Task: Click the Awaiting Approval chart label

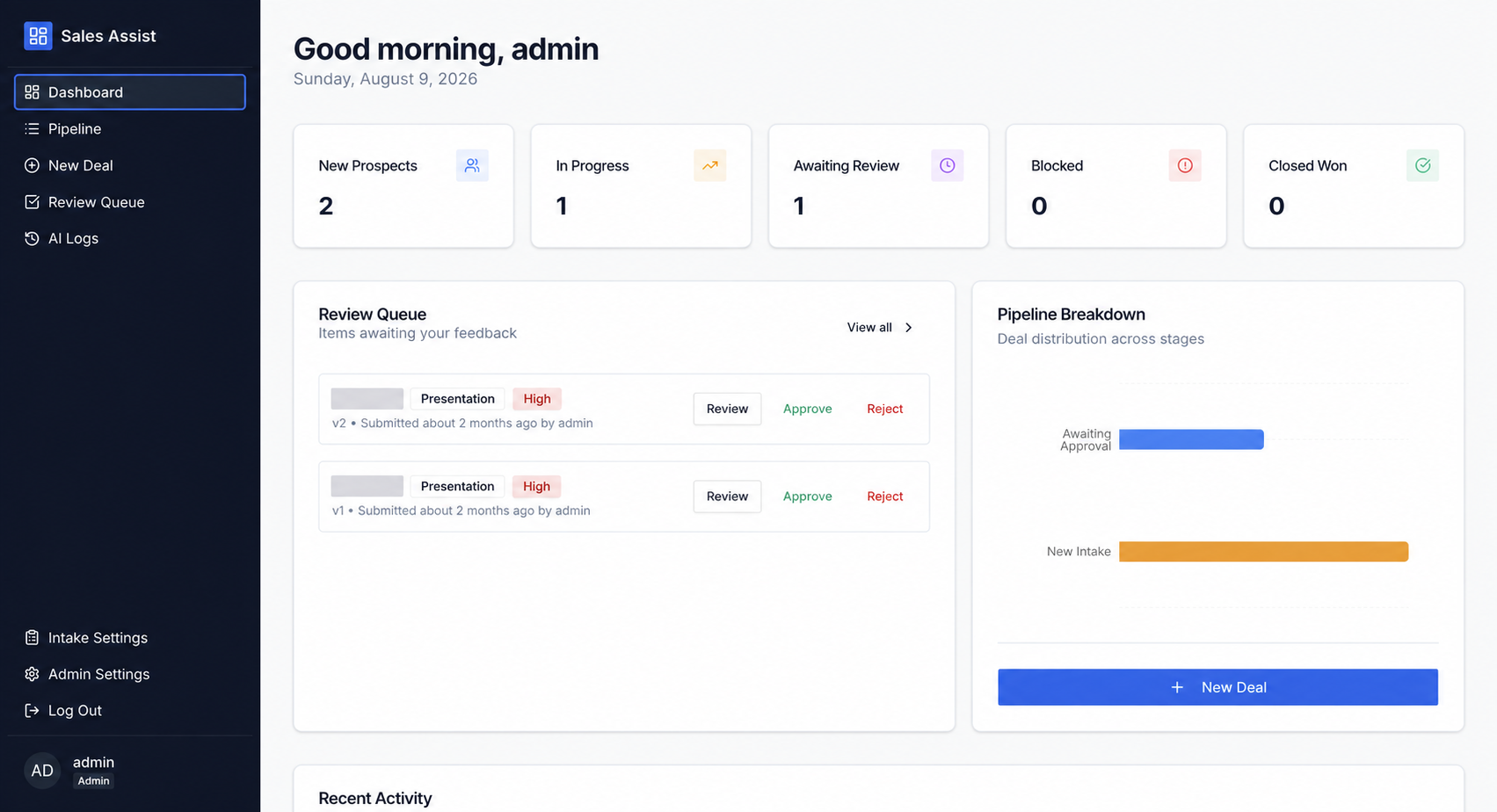Action: click(1086, 440)
